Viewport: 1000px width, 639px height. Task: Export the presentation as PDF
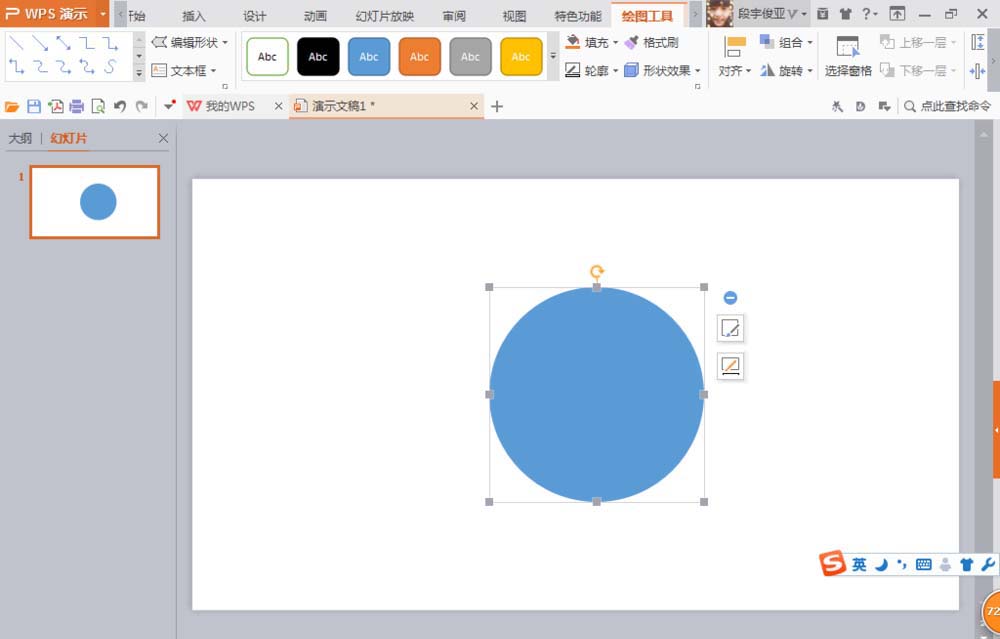[57, 105]
